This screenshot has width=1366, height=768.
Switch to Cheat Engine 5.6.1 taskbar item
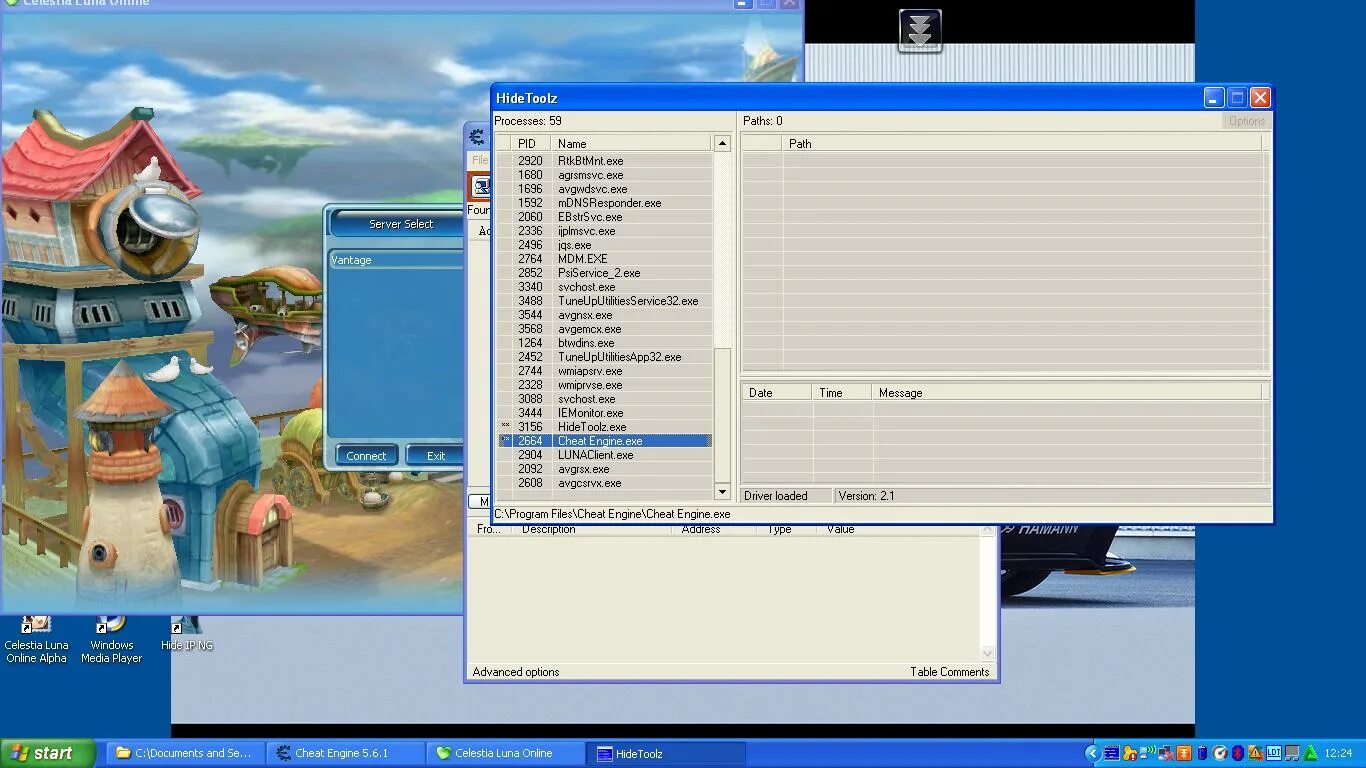347,753
